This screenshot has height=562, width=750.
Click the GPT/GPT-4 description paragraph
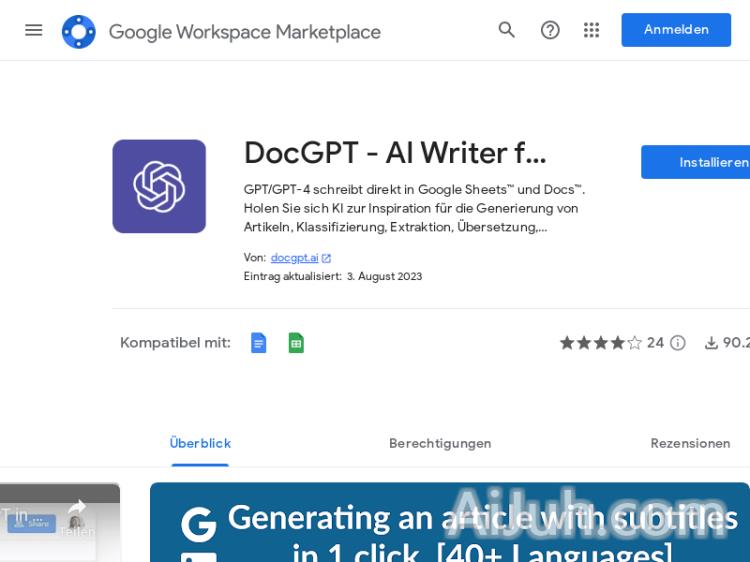(x=414, y=208)
